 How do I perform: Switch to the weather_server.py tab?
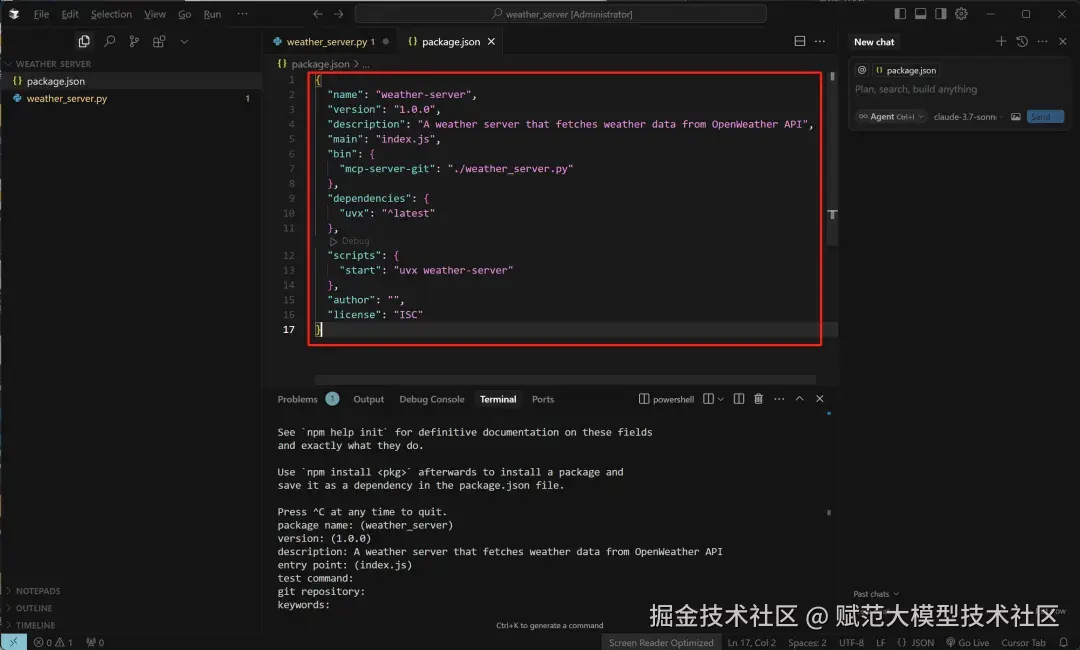pyautogui.click(x=331, y=41)
